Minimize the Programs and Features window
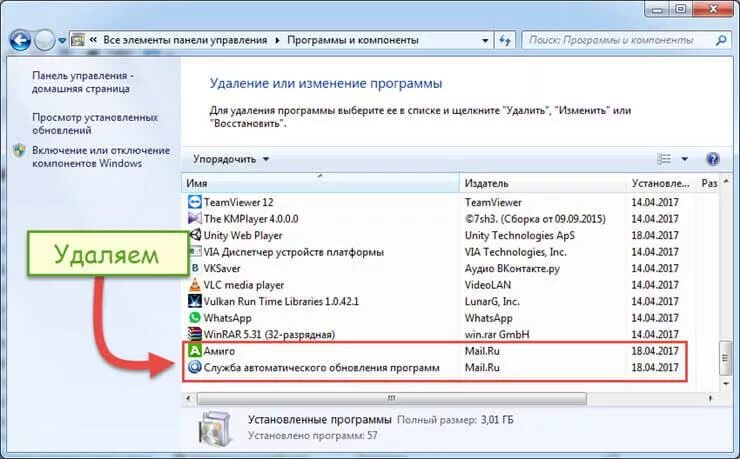Screen dimensions: 740x459 tap(659, 9)
